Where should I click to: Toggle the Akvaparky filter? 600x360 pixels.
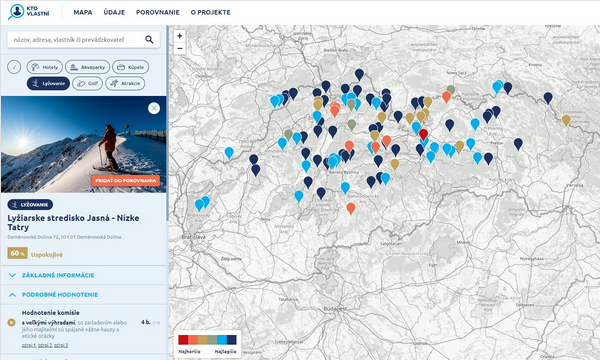[87, 67]
